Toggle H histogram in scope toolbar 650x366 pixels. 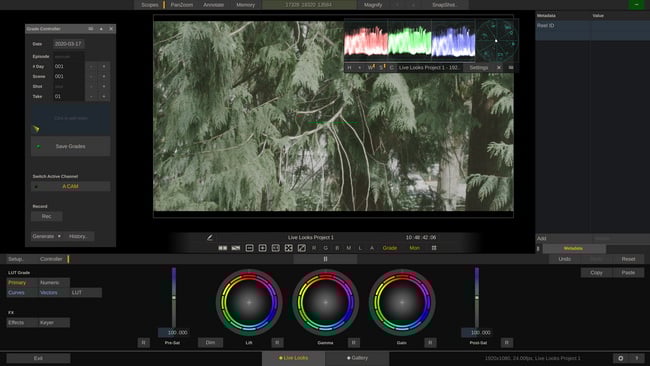pyautogui.click(x=349, y=68)
